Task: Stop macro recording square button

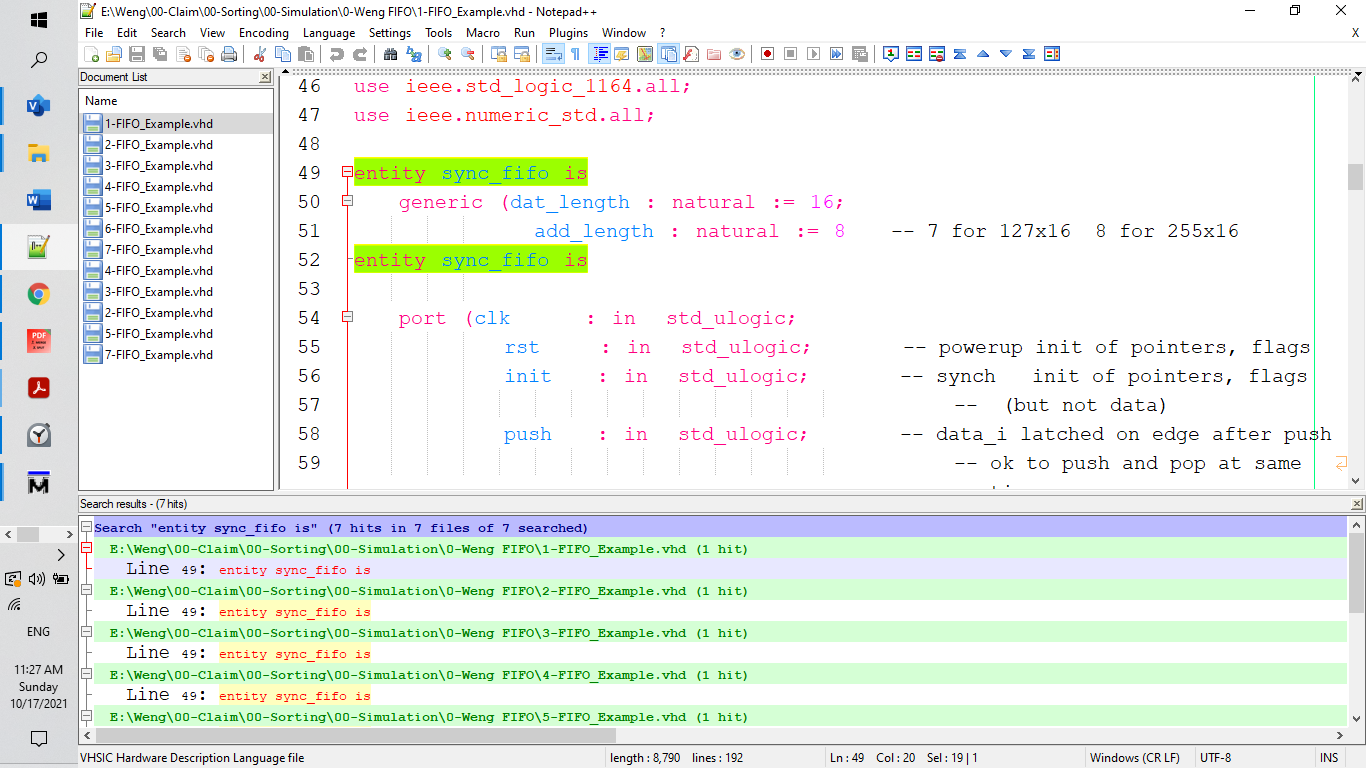Action: click(790, 54)
